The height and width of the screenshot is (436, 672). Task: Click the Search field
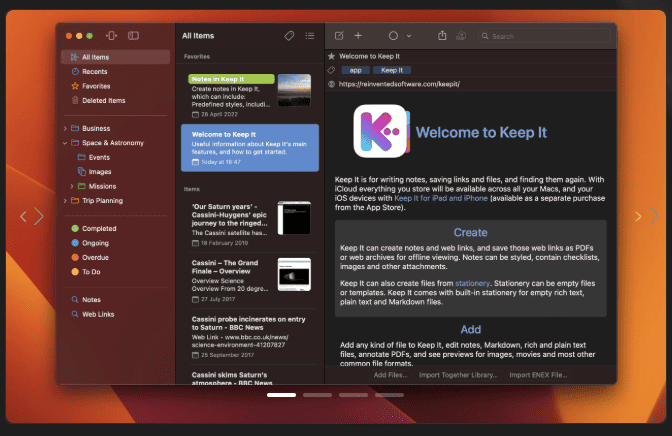coord(544,36)
